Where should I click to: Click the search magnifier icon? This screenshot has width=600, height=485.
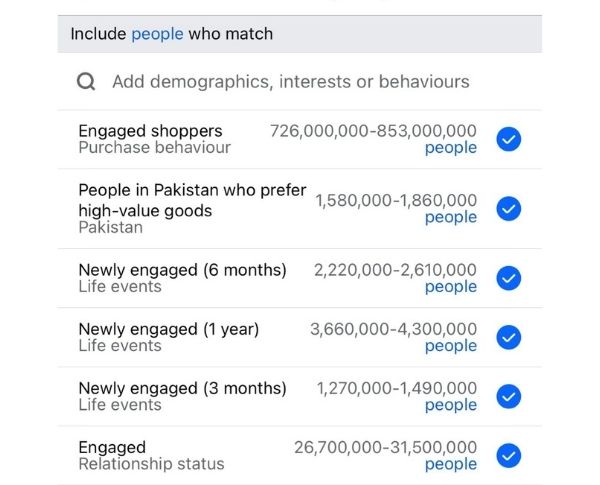(x=87, y=82)
